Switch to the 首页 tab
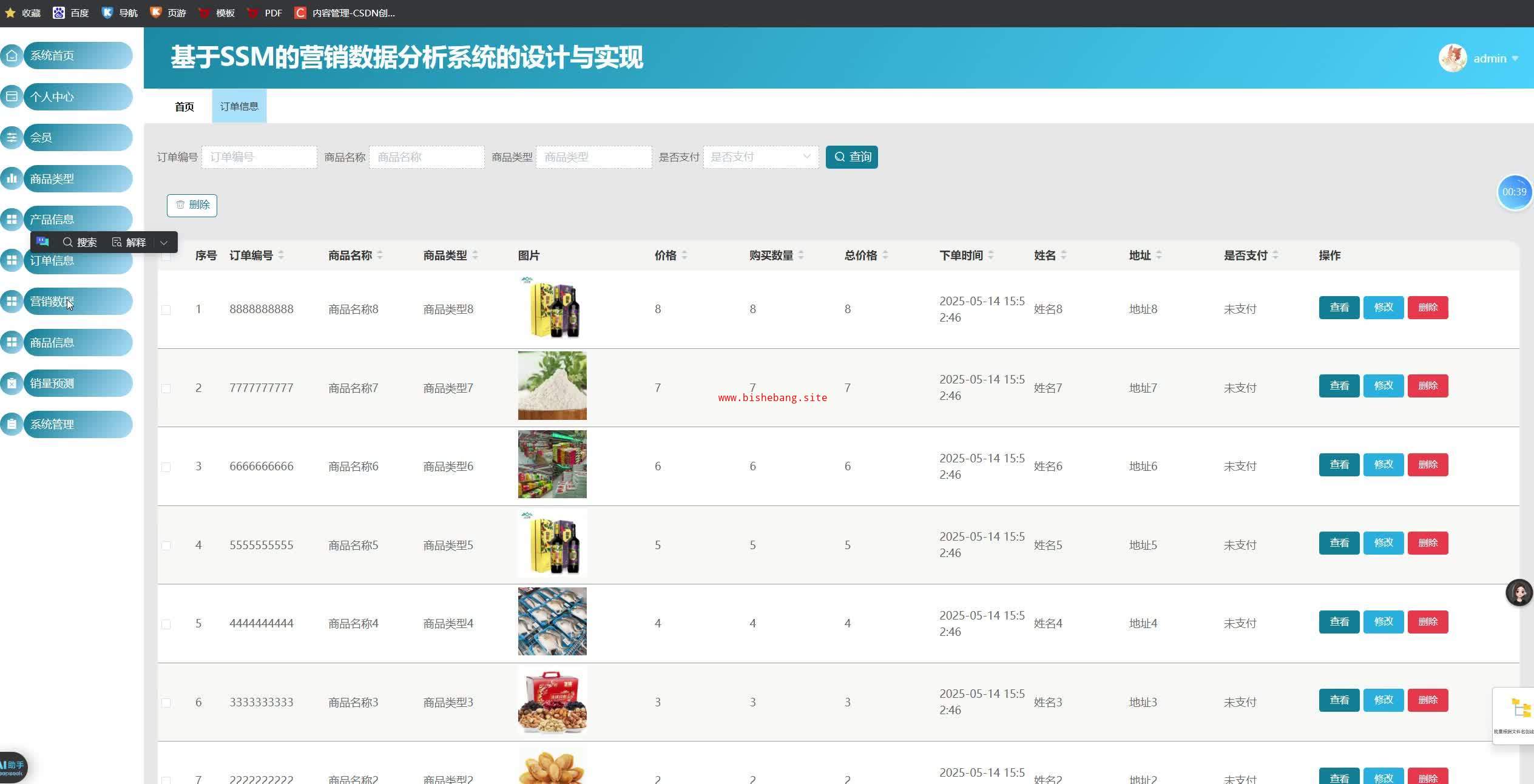 pos(184,107)
